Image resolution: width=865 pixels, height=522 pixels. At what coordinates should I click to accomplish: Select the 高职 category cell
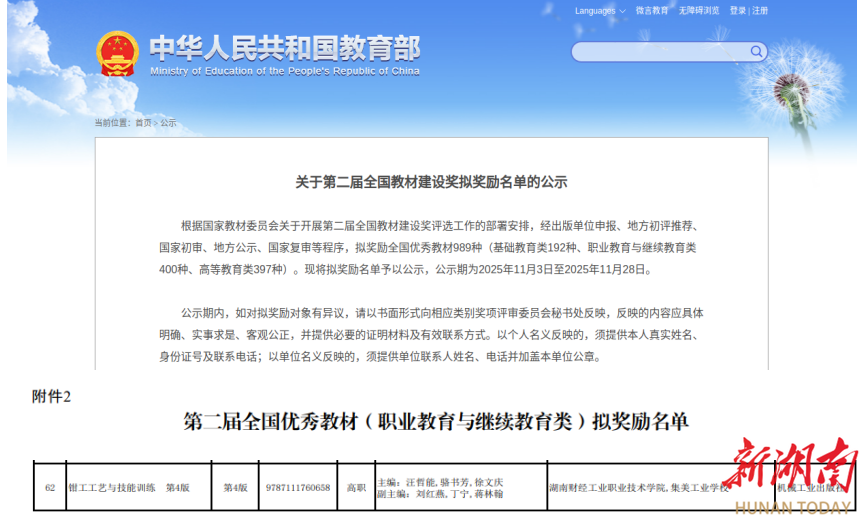356,487
